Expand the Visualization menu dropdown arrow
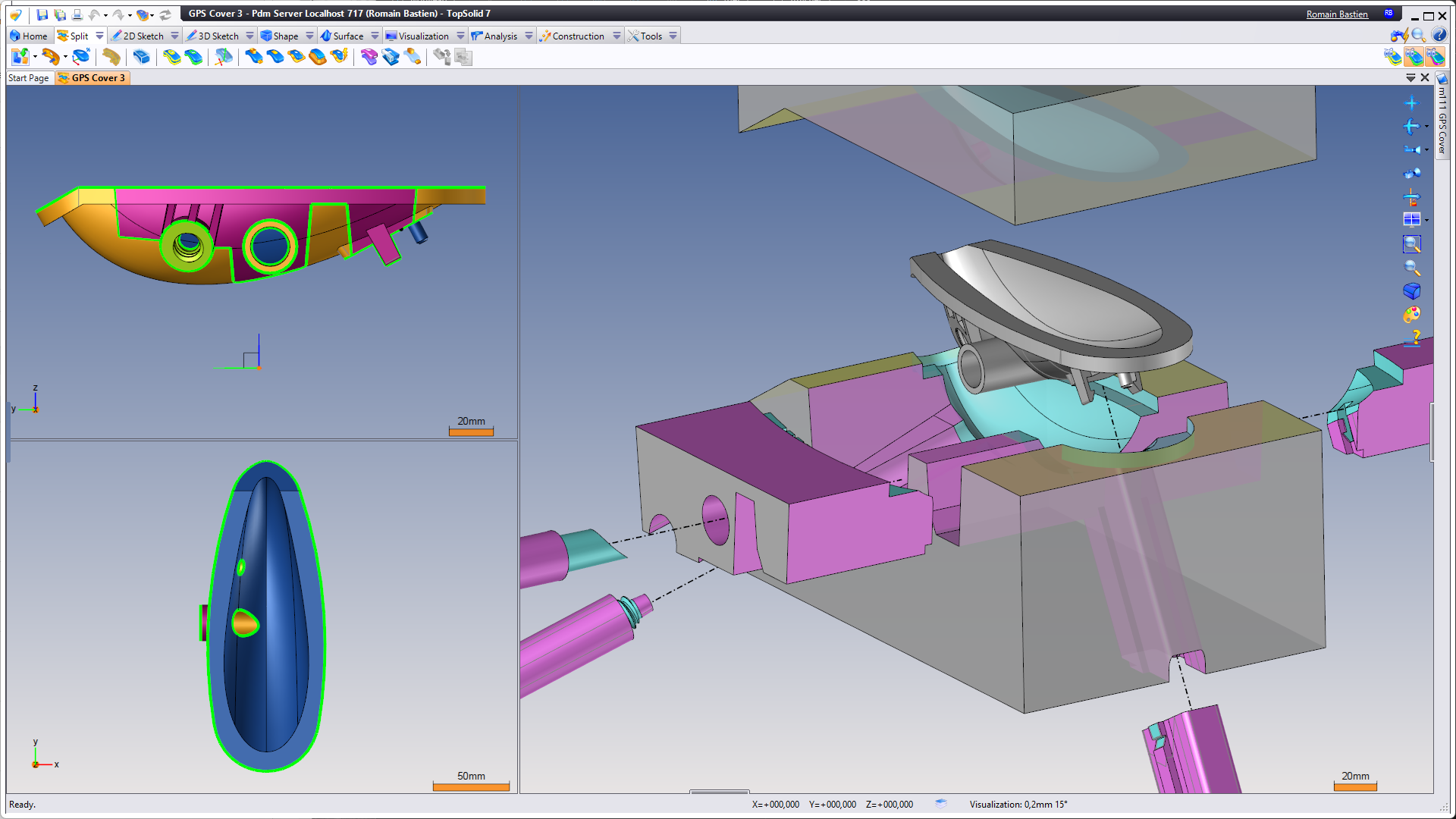 tap(460, 36)
